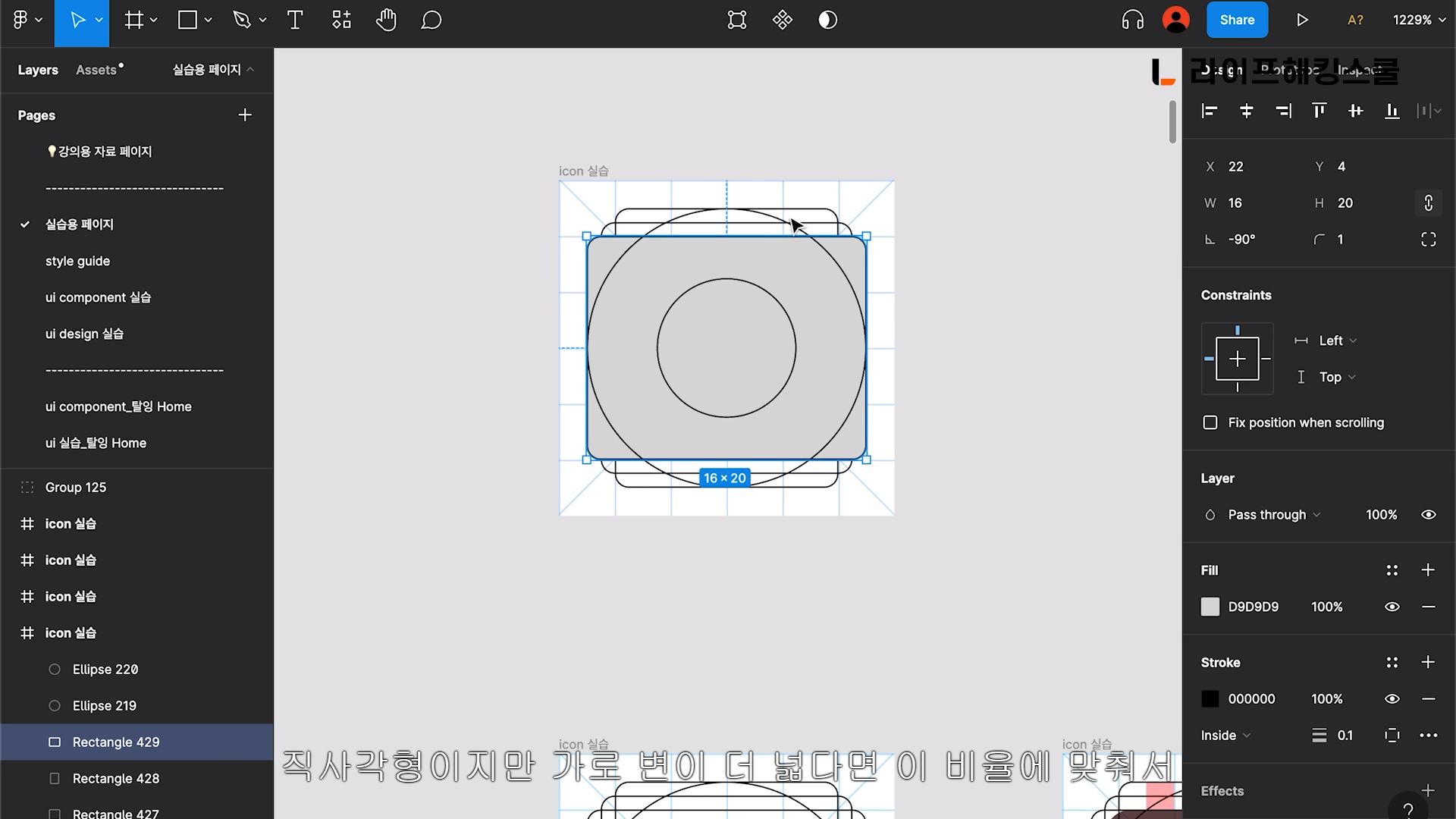Screen dimensions: 1456x819
Task: Open the style guide page
Action: (x=77, y=261)
